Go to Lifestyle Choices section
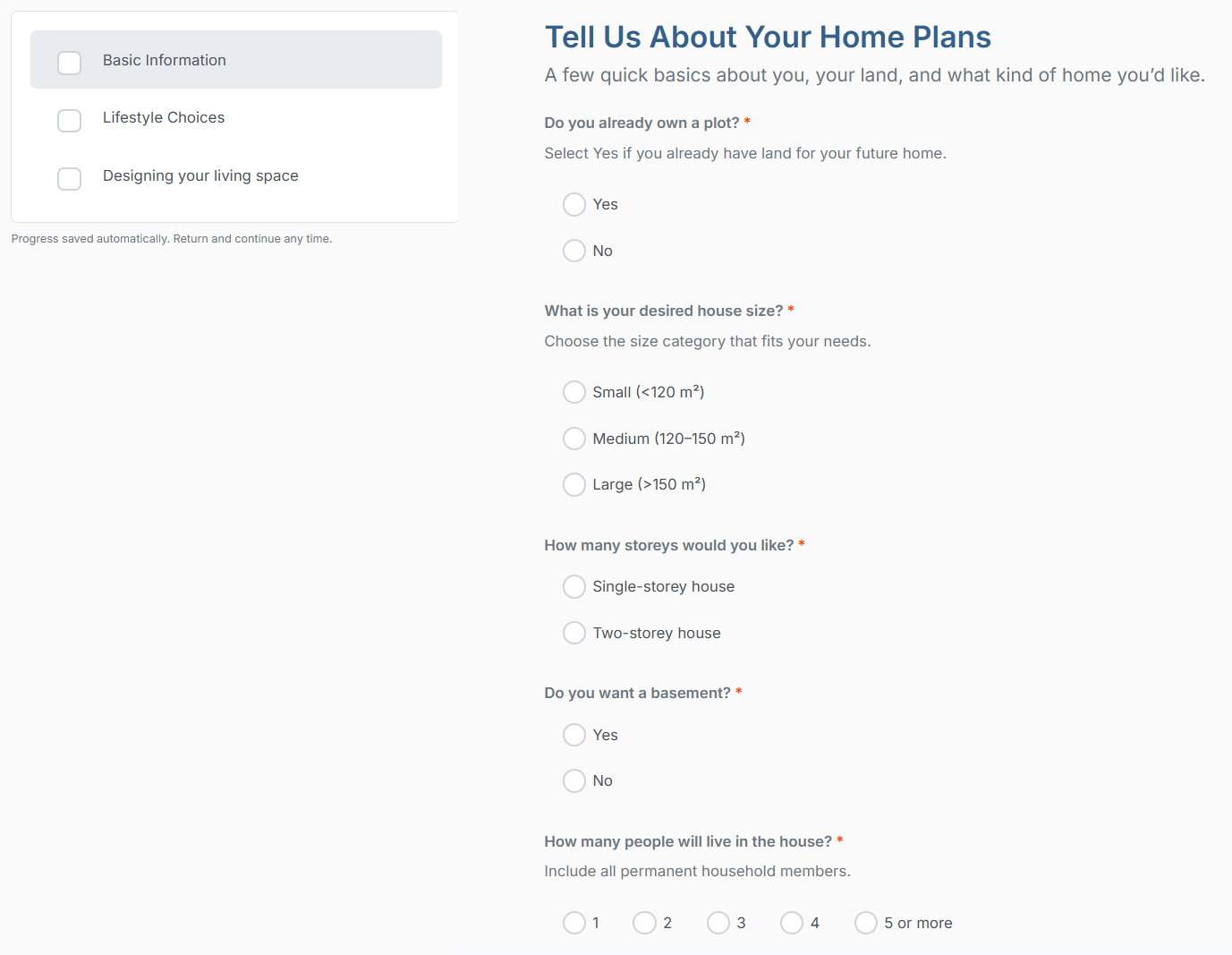The width and height of the screenshot is (1232, 955). pyautogui.click(x=164, y=117)
